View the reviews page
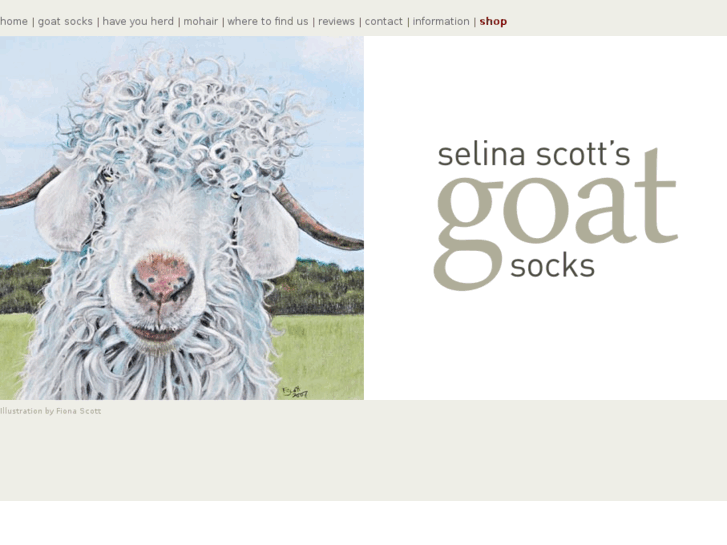Screen dimensions: 727x545 336,22
